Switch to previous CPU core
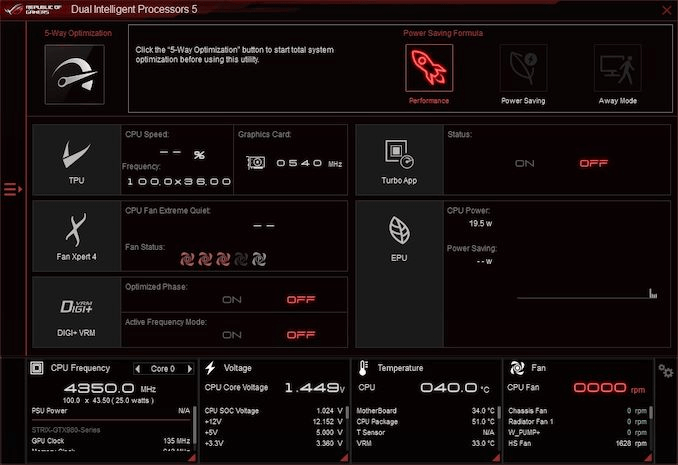The height and width of the screenshot is (465, 678). [x=138, y=369]
